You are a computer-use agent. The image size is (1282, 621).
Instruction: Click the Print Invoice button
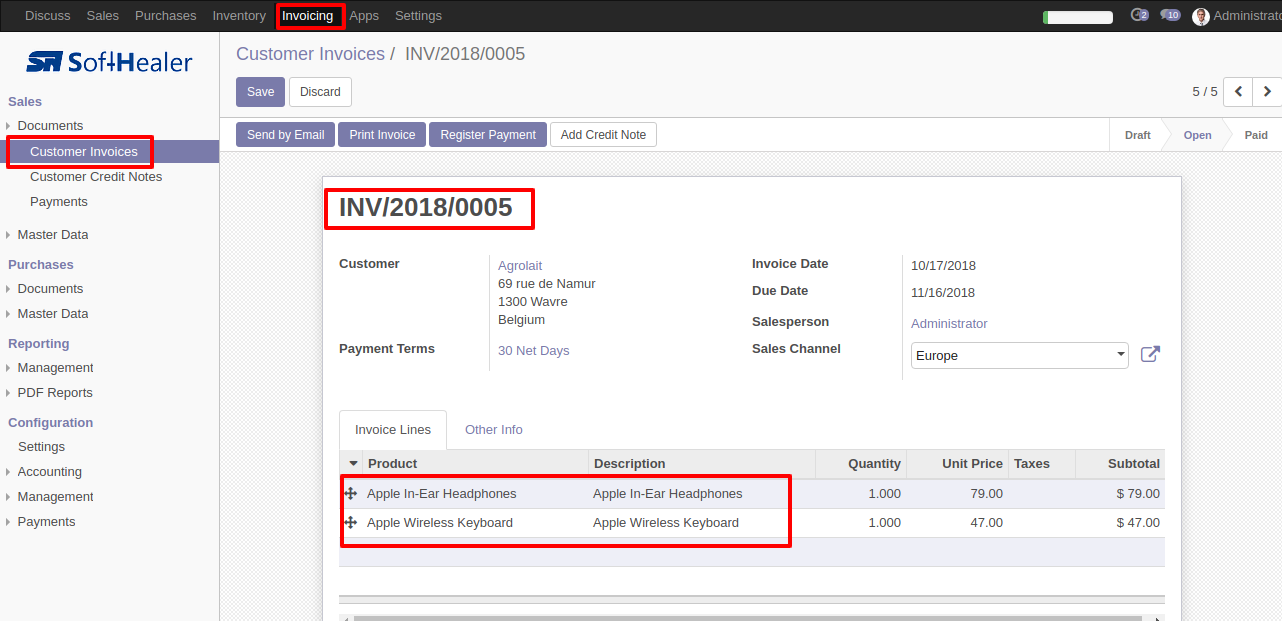(x=382, y=135)
